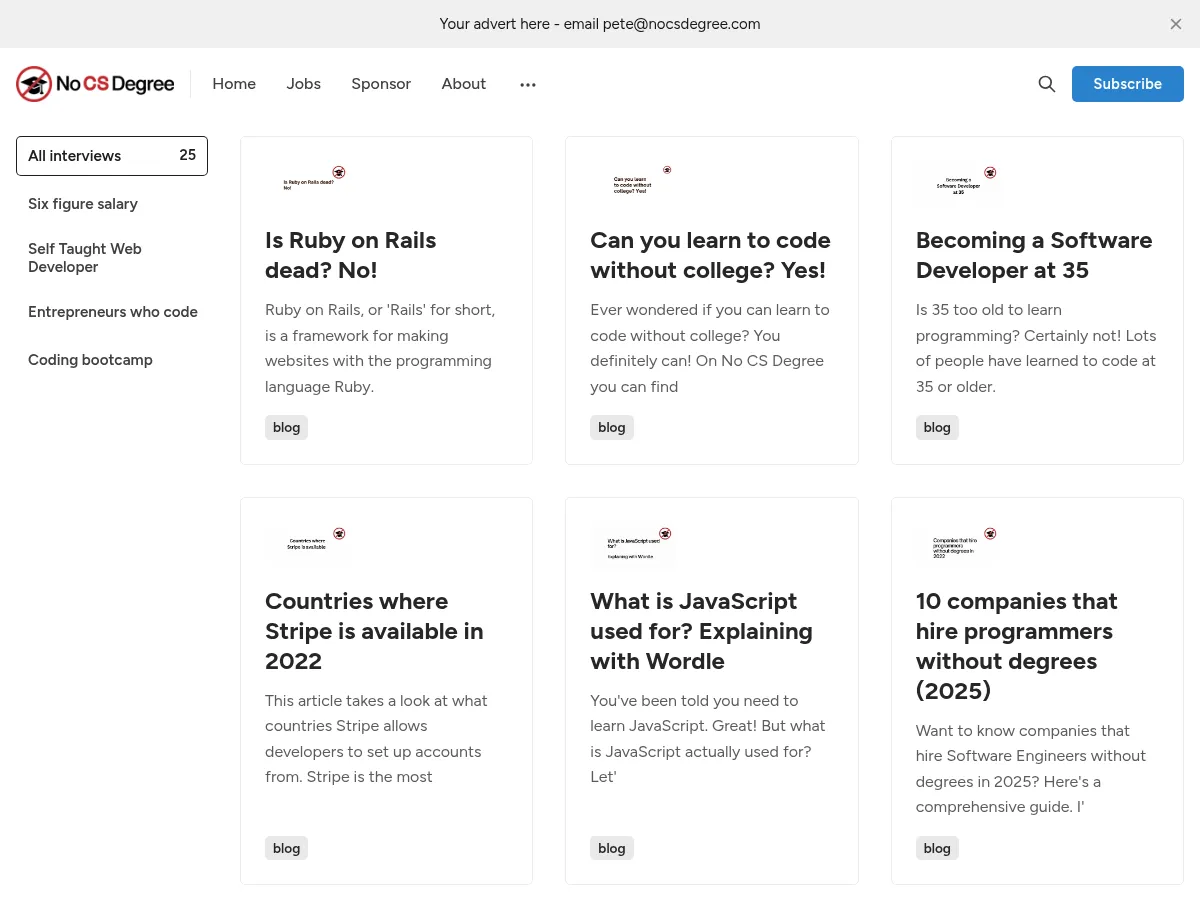The width and height of the screenshot is (1200, 900).
Task: Click the No CS Degree logo
Action: [x=95, y=84]
